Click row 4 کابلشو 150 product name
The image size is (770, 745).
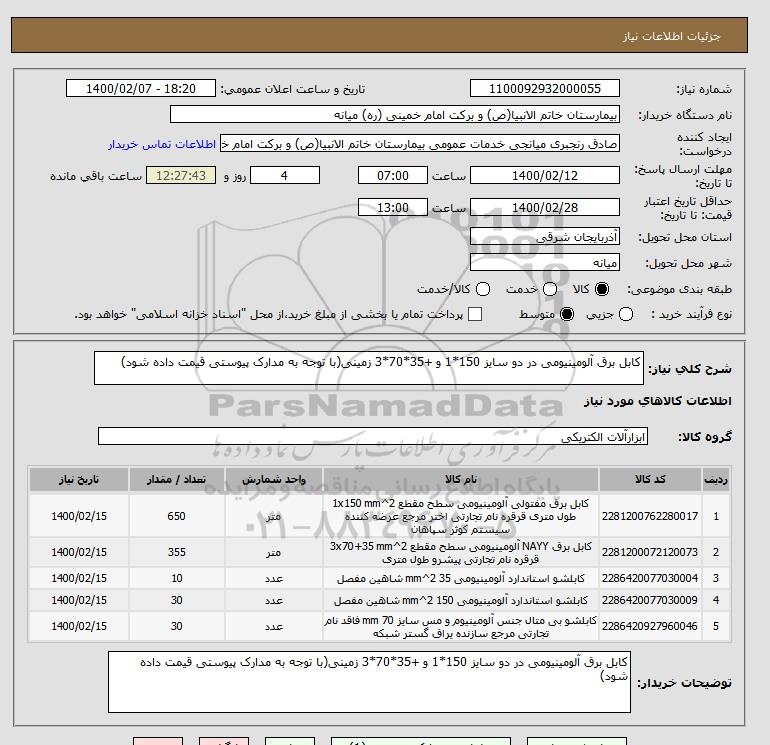pos(461,601)
